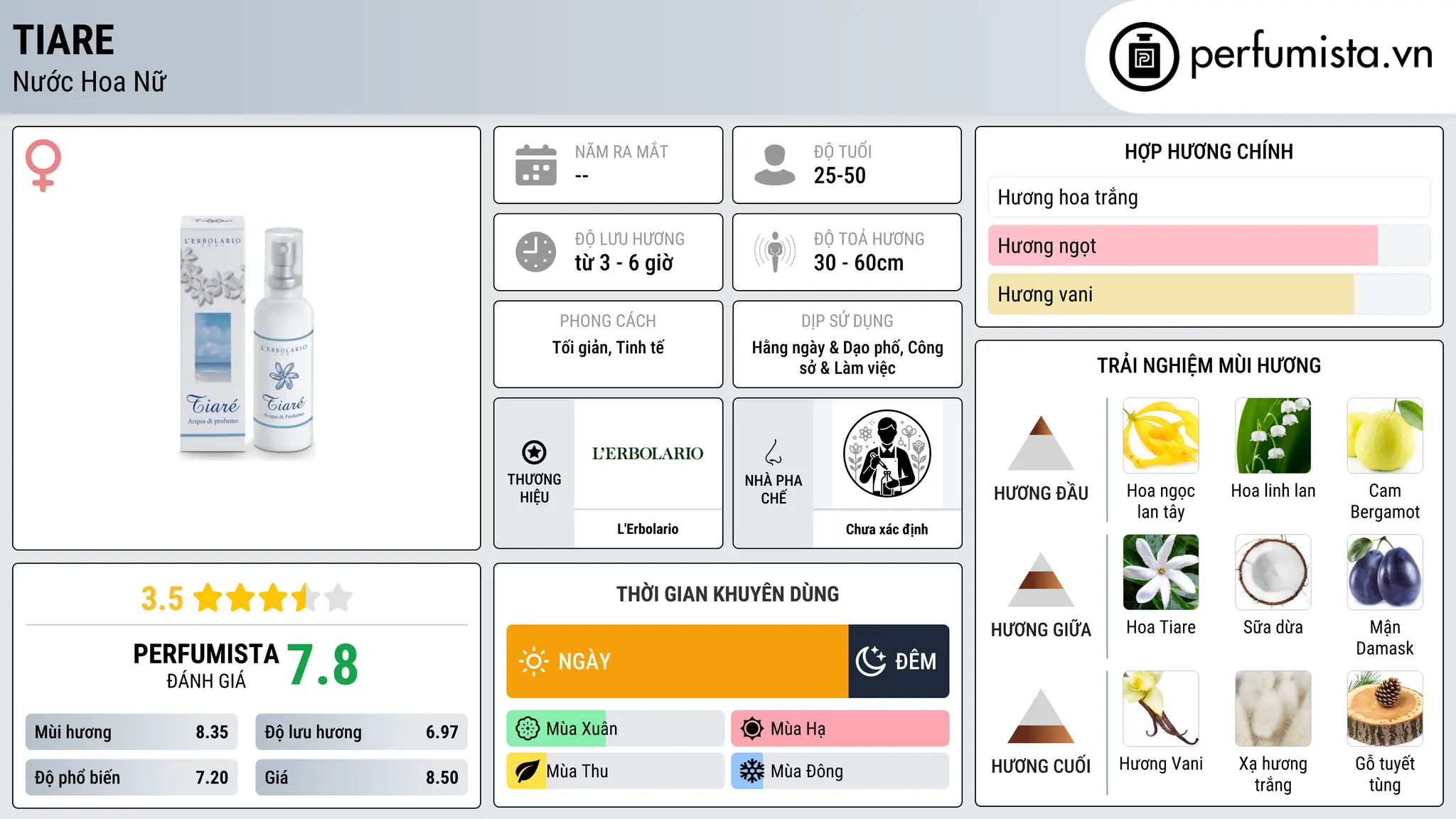Click the perfumista.vn site name
1456x819 pixels.
1312,54
